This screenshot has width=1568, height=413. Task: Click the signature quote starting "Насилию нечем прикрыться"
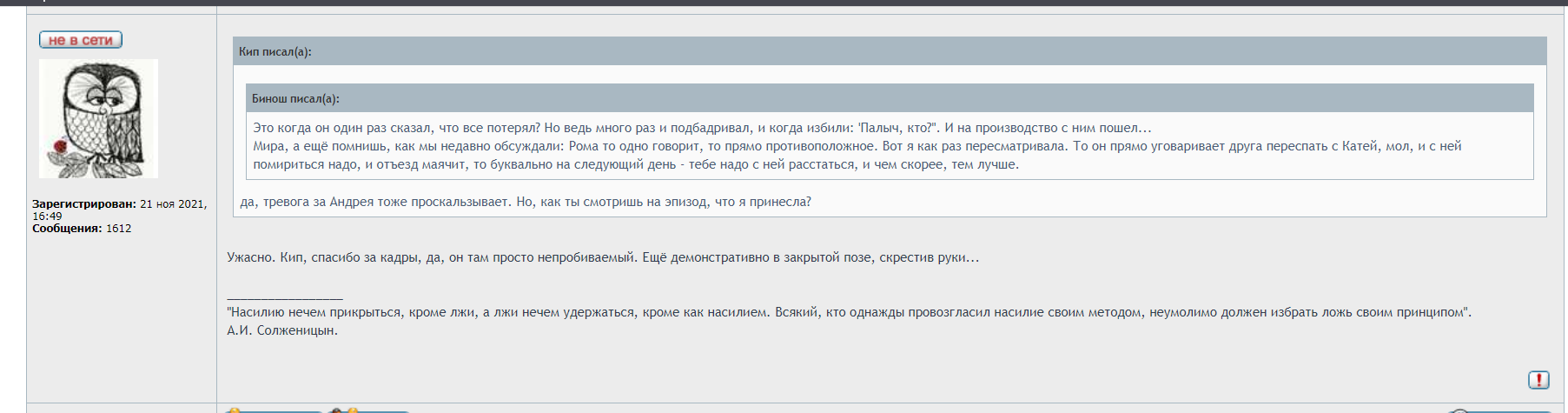coord(849,312)
